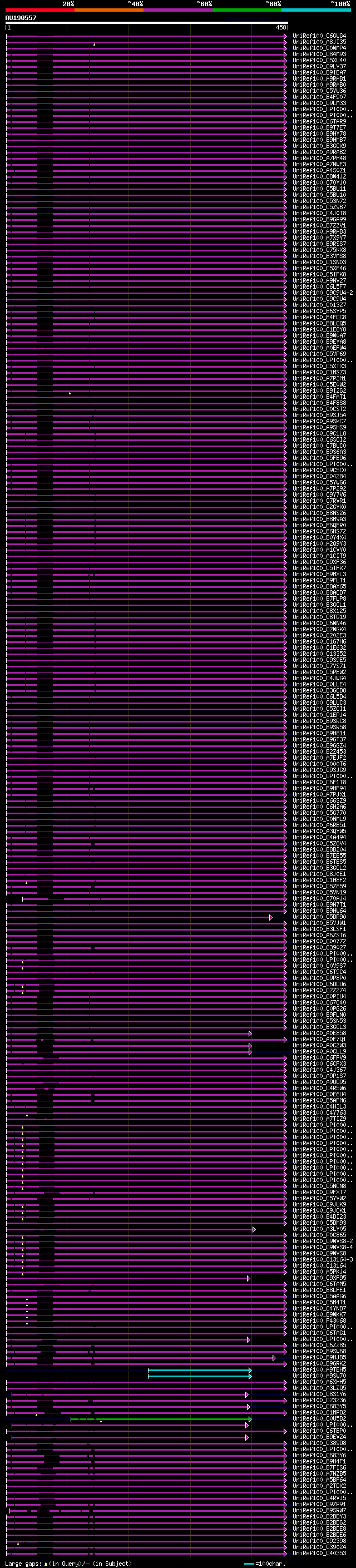This screenshot has height=1568, width=356.
Task: Select hit label UniRef100_P43068
Action: (319, 1320)
